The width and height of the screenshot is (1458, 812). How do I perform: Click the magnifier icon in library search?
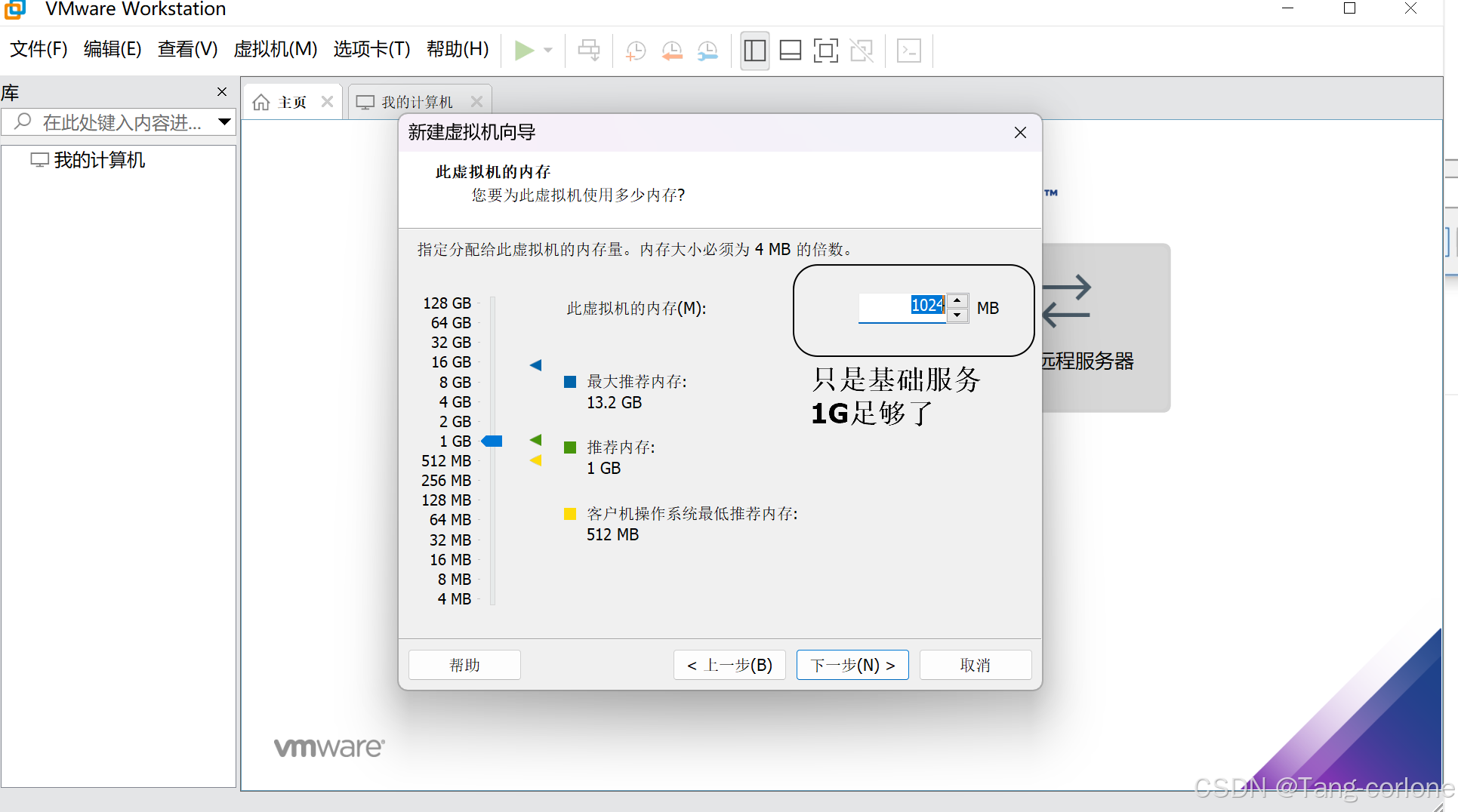23,121
